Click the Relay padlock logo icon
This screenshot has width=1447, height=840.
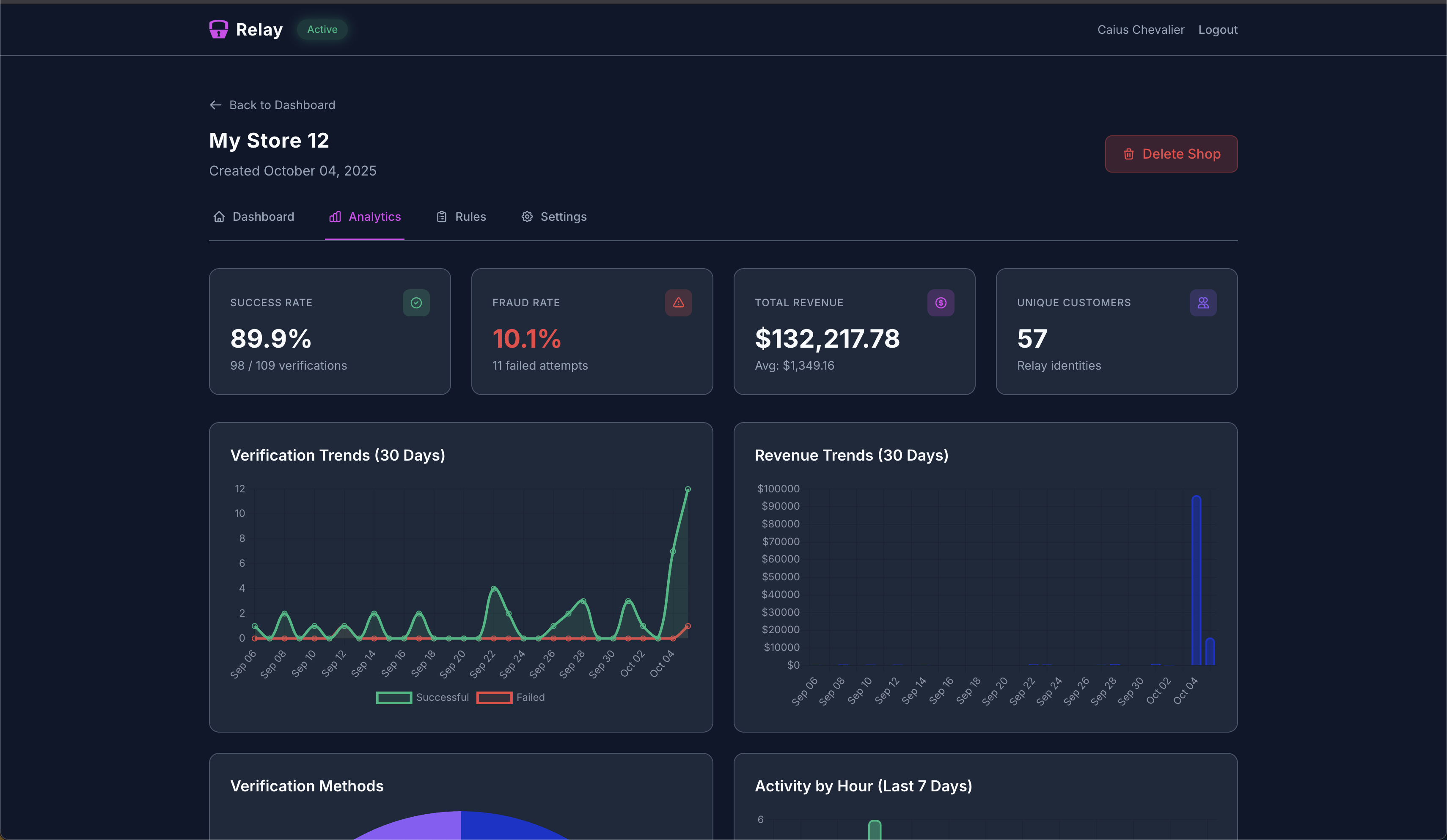pyautogui.click(x=218, y=29)
